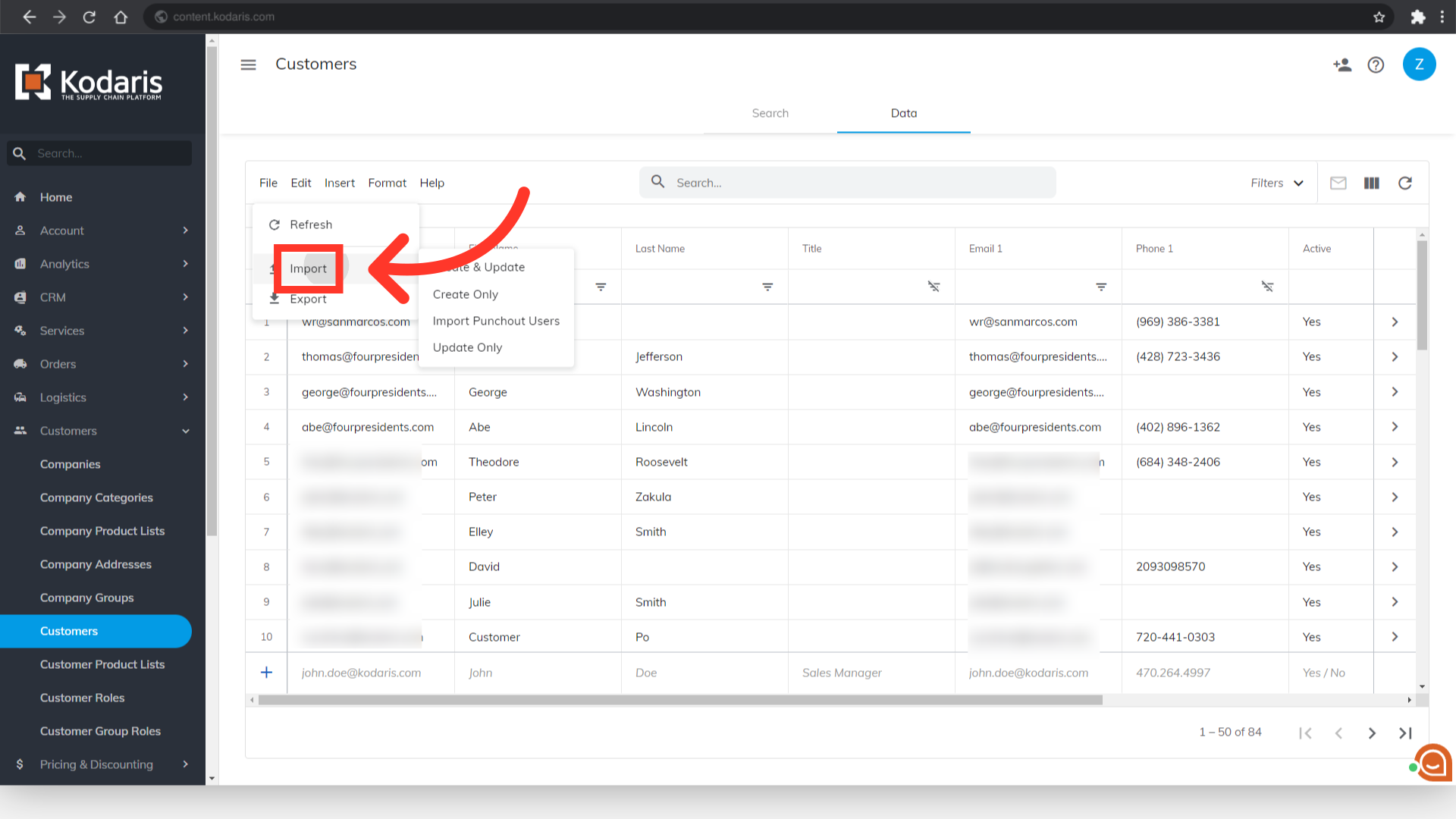Click the refresh icon next to columns icon

[x=1404, y=183]
